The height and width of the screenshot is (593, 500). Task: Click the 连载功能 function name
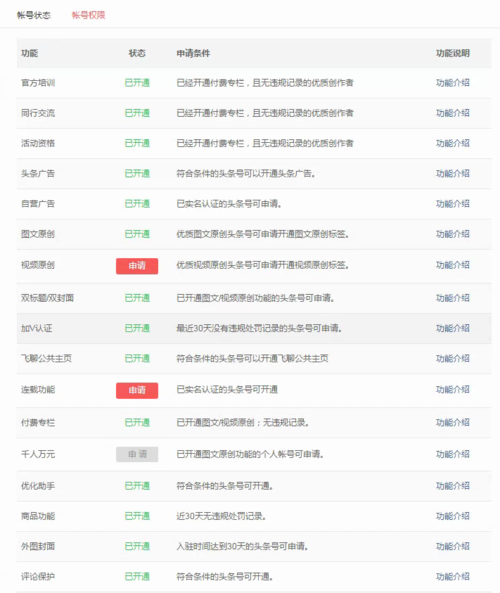(38, 390)
